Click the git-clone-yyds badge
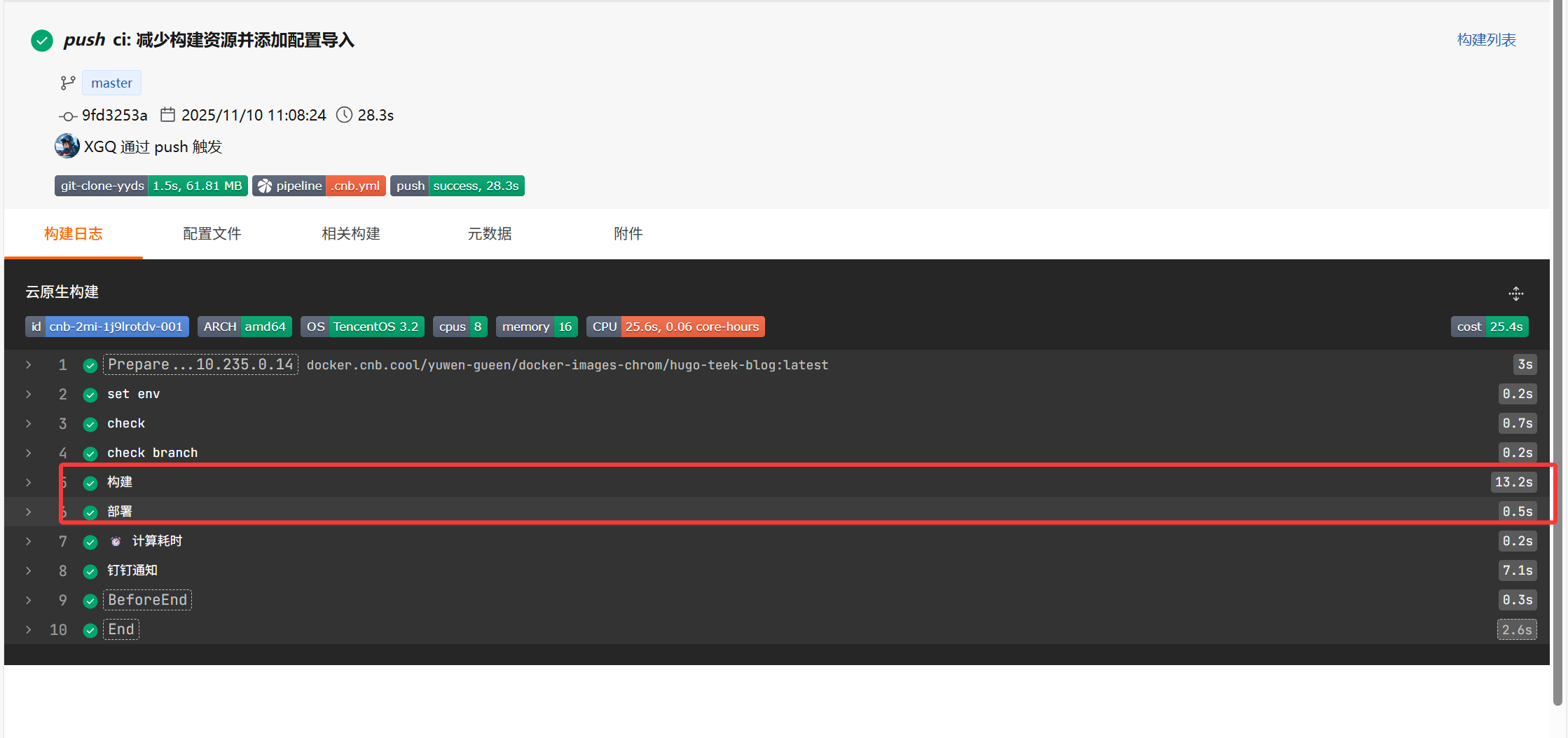Screen dimensions: 1568x738 [x=151, y=186]
